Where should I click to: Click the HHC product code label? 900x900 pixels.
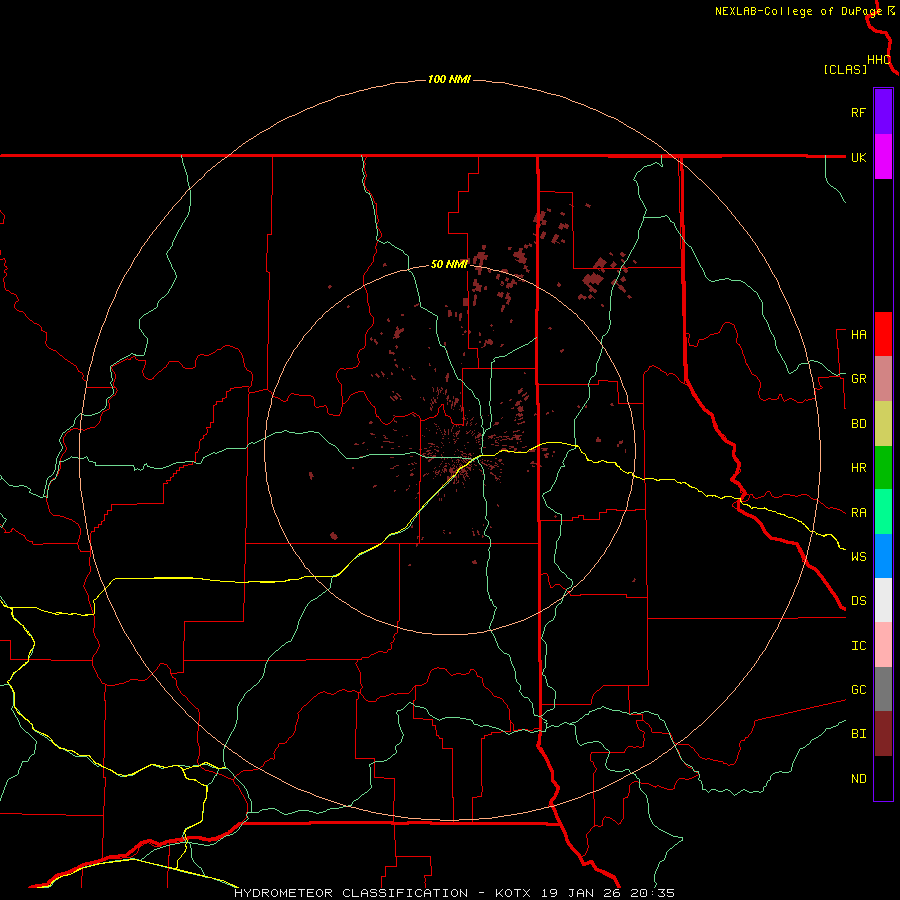878,60
